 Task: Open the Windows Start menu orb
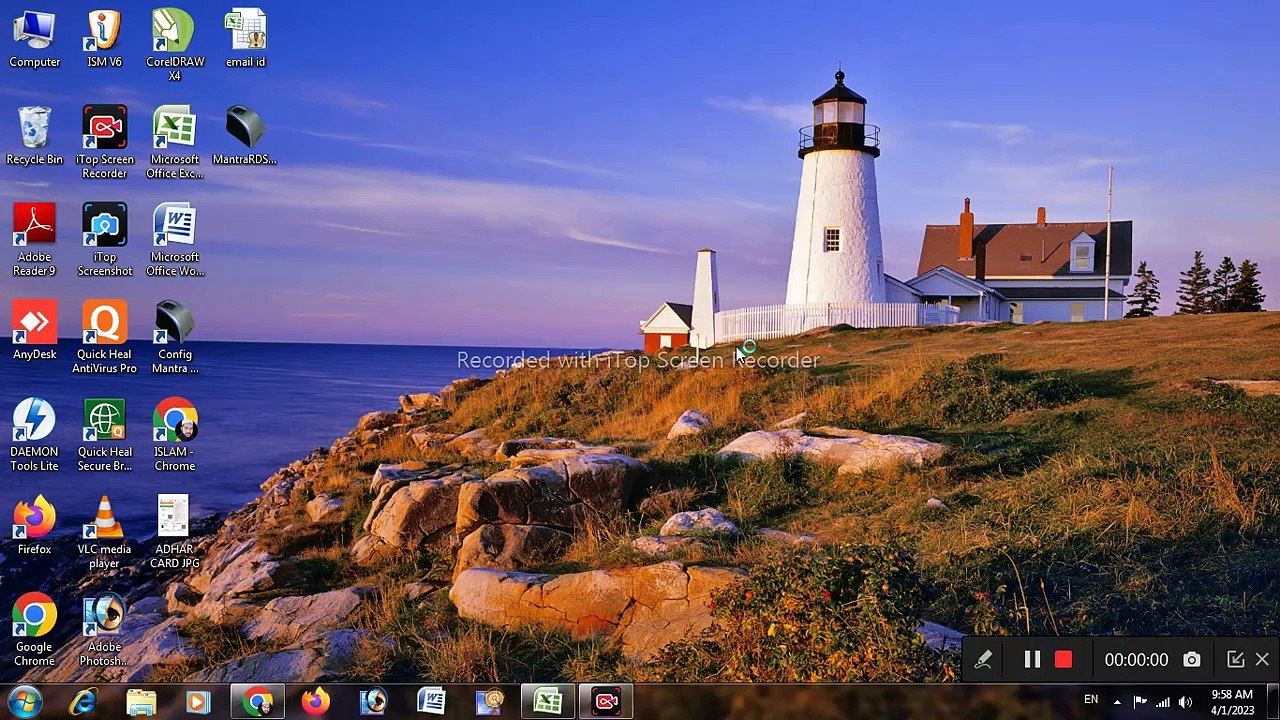[24, 702]
